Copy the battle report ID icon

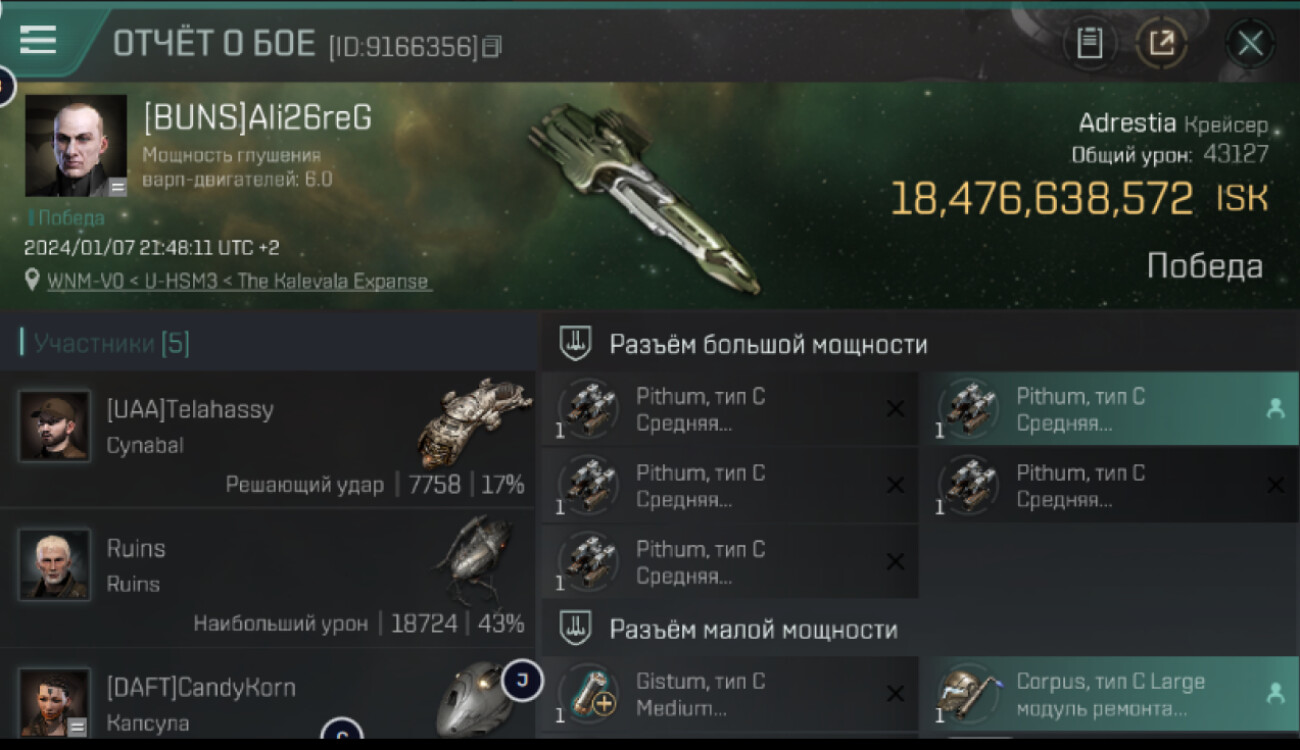tap(491, 47)
